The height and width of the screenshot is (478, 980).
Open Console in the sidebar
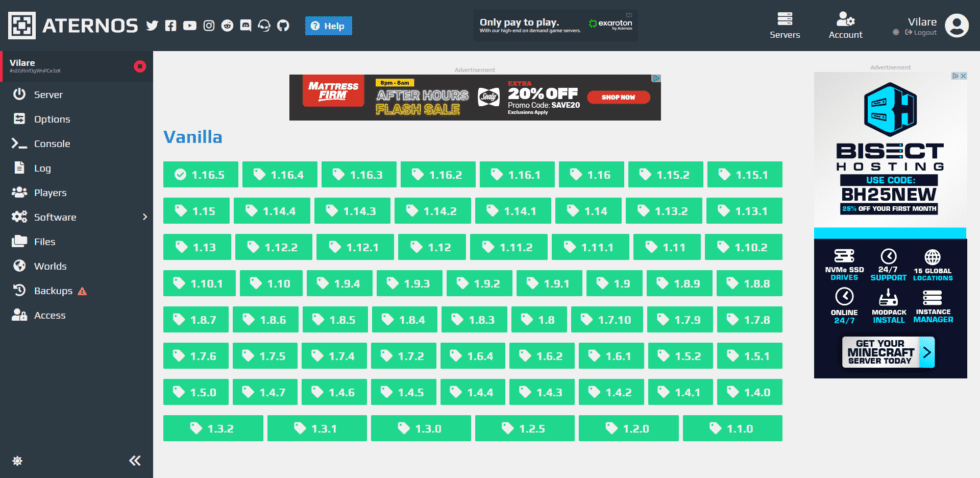tap(76, 144)
